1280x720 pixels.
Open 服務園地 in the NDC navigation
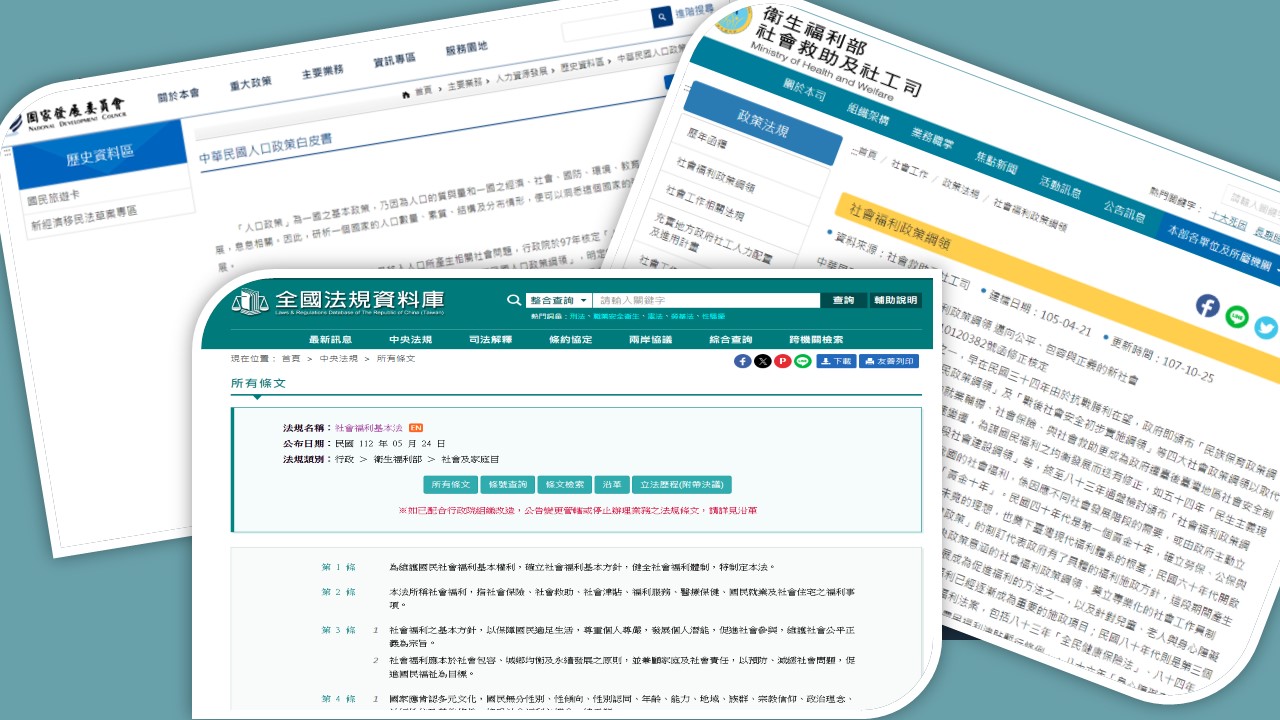466,47
